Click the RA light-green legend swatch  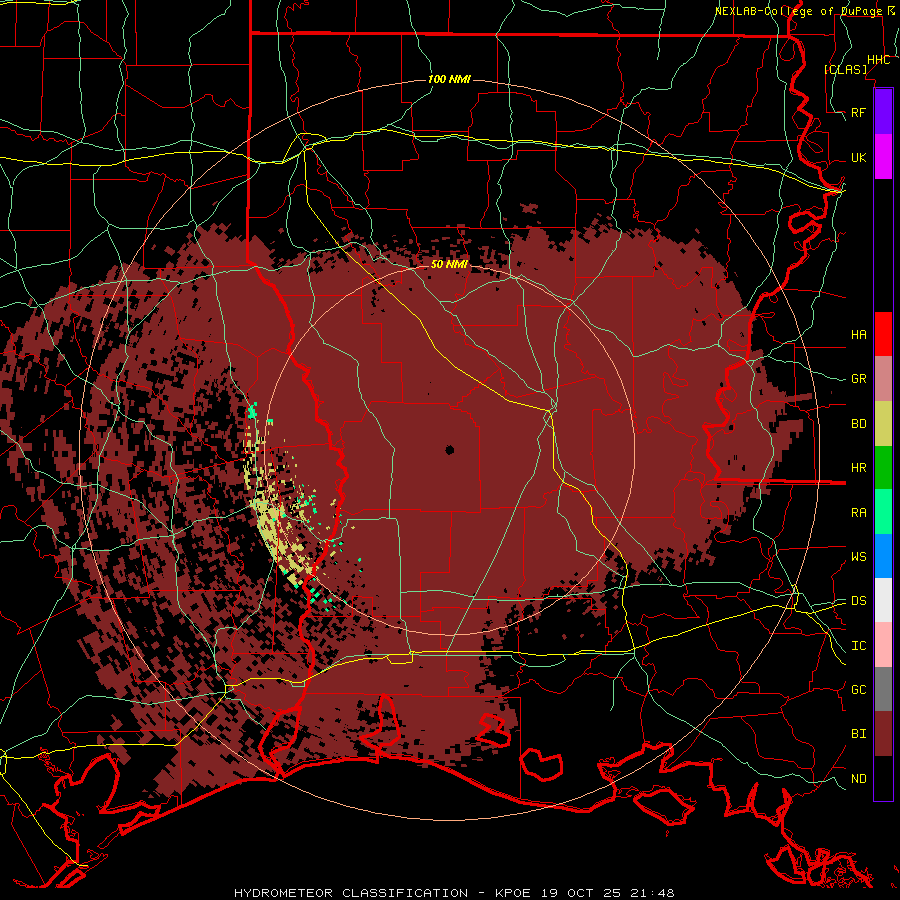pos(883,512)
